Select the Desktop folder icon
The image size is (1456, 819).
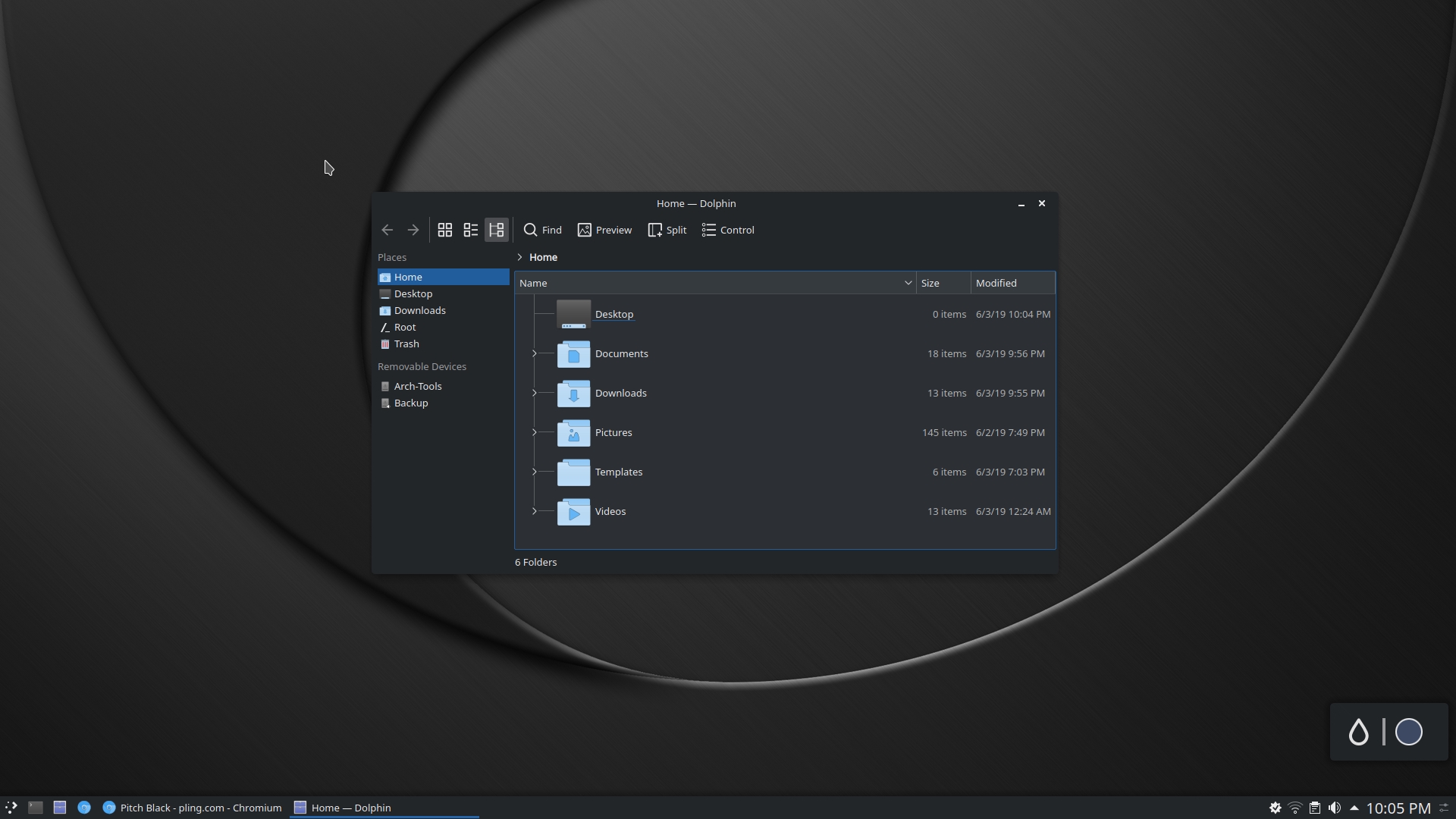pyautogui.click(x=574, y=314)
